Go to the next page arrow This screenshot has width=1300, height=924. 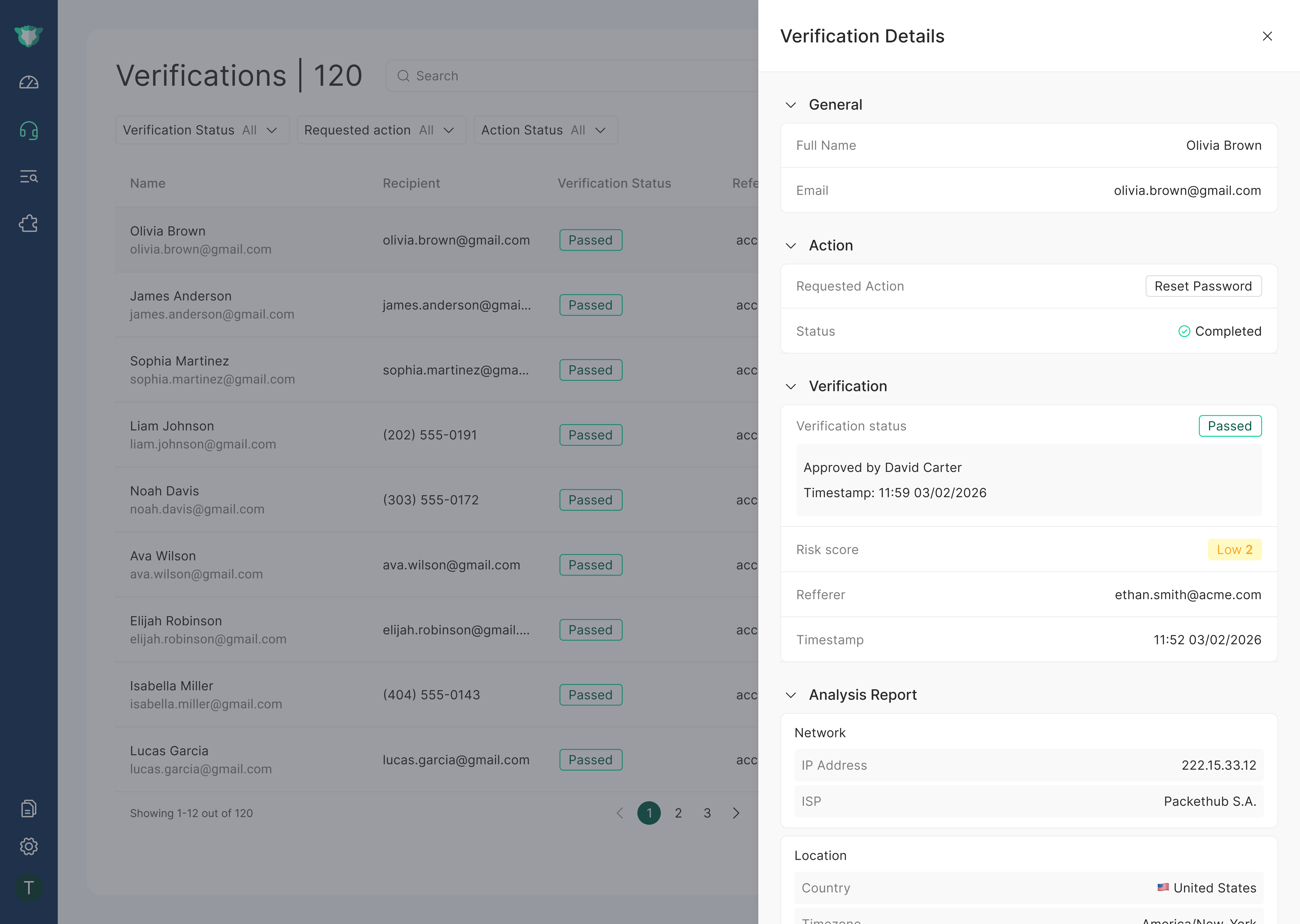pyautogui.click(x=736, y=813)
